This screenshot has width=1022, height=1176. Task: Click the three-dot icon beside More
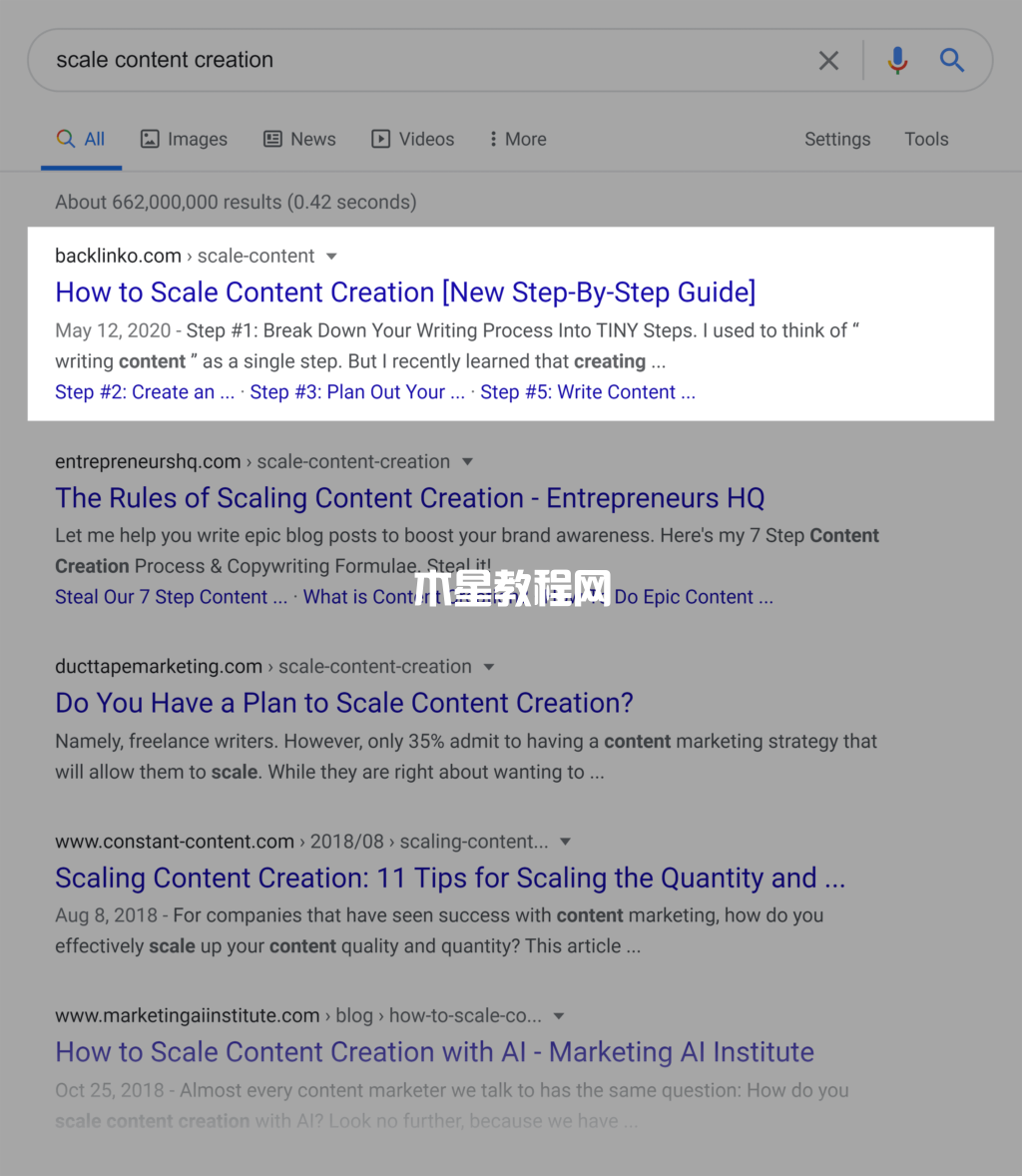(x=493, y=139)
